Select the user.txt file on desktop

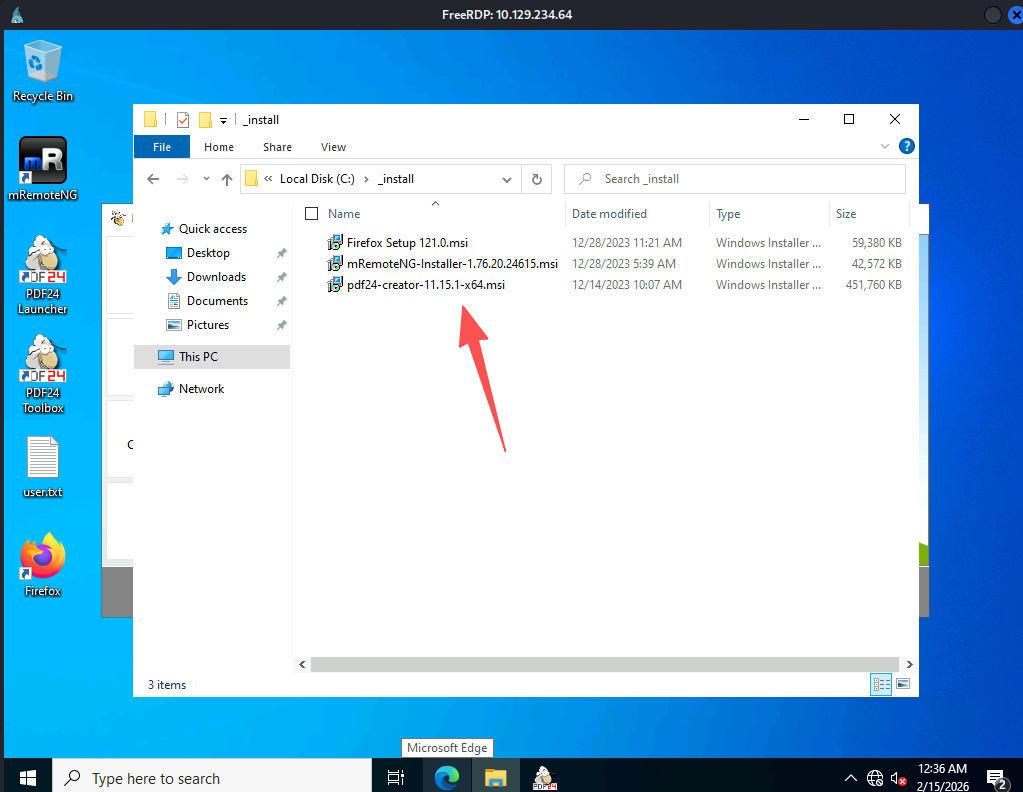click(43, 467)
